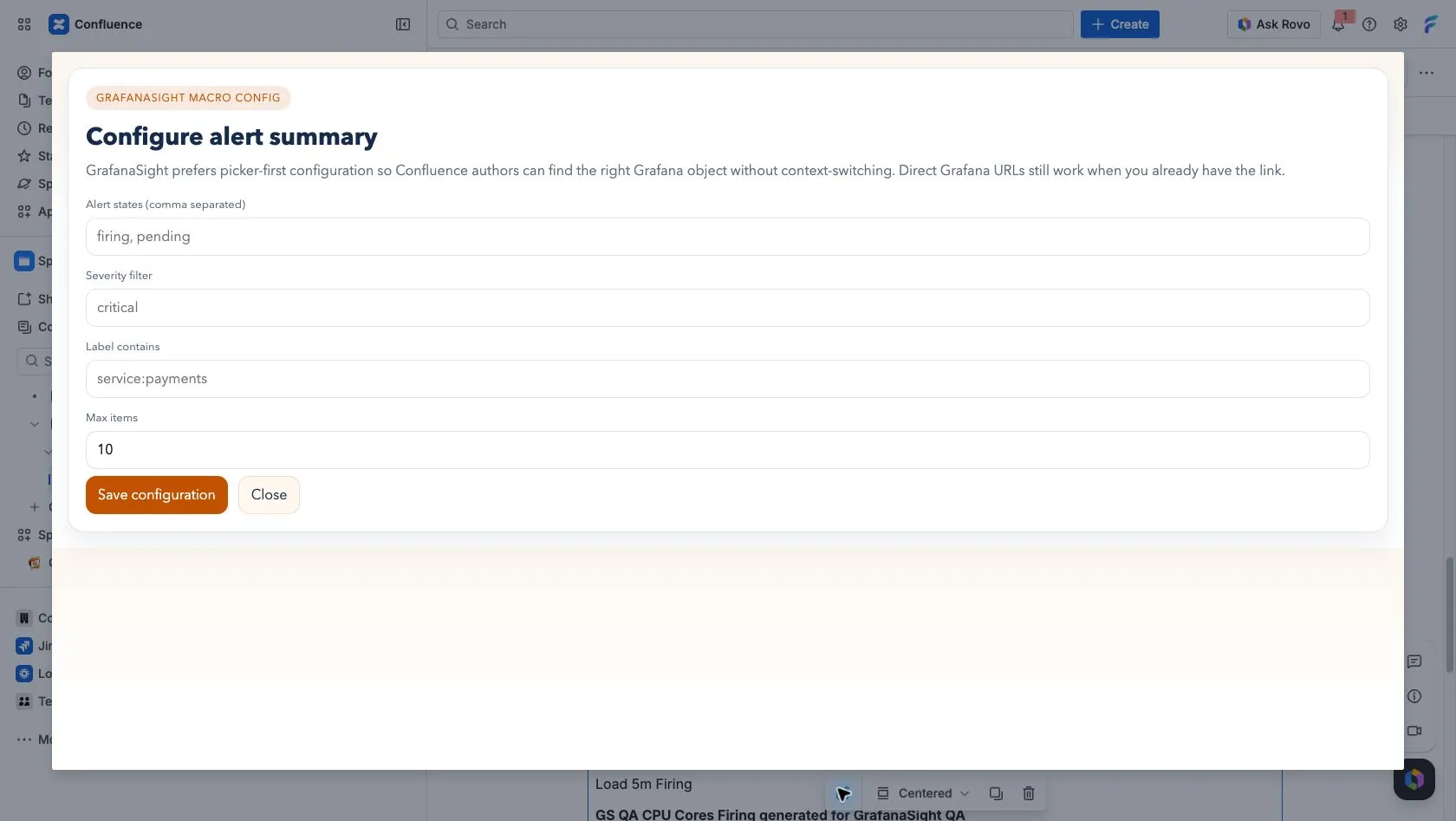Collapse the upper tree chevron in sidebar
1456x821 pixels.
pos(35,424)
